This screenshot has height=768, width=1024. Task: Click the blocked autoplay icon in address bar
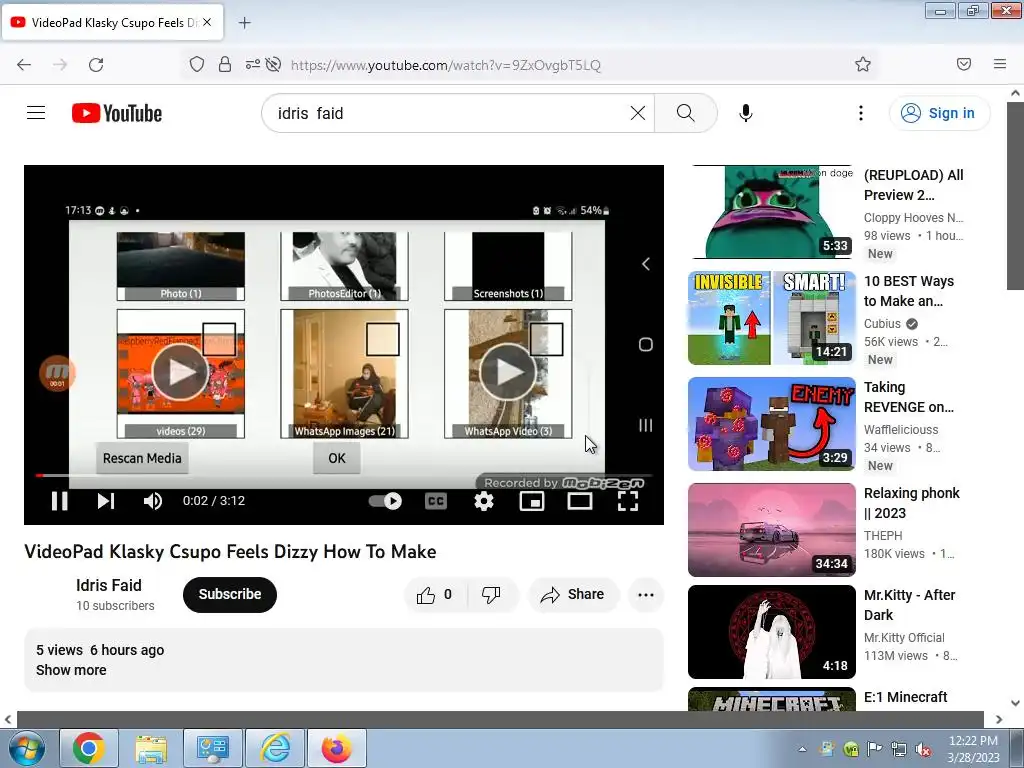tap(274, 64)
